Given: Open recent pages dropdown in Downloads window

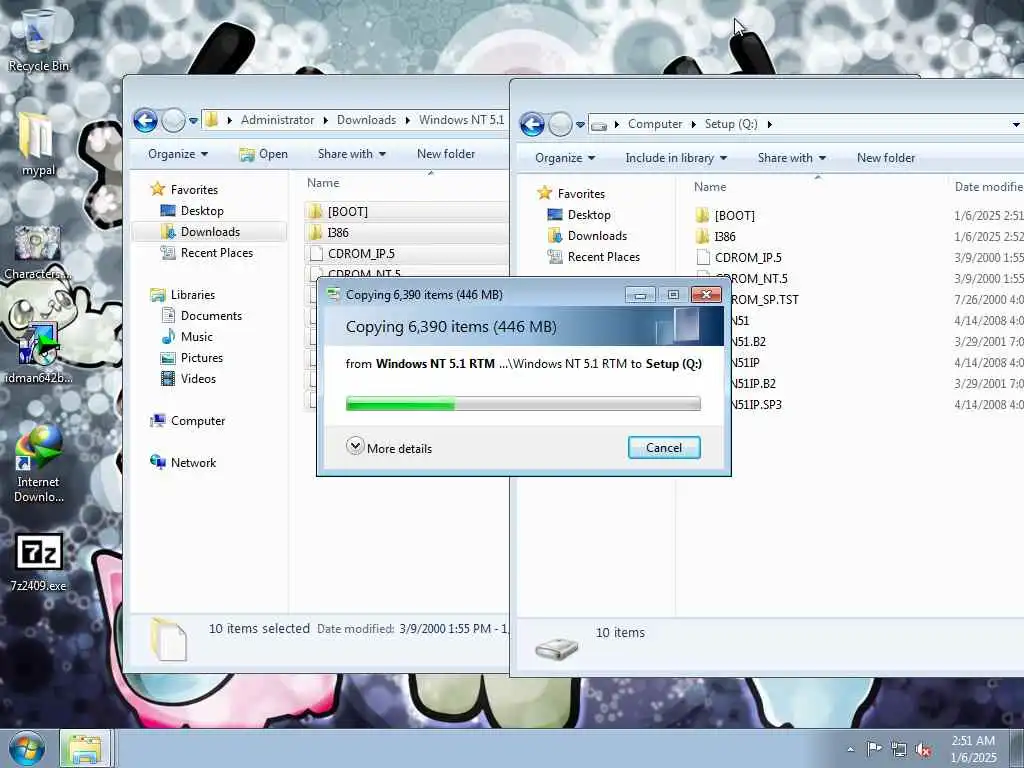Looking at the screenshot, I should (x=193, y=121).
